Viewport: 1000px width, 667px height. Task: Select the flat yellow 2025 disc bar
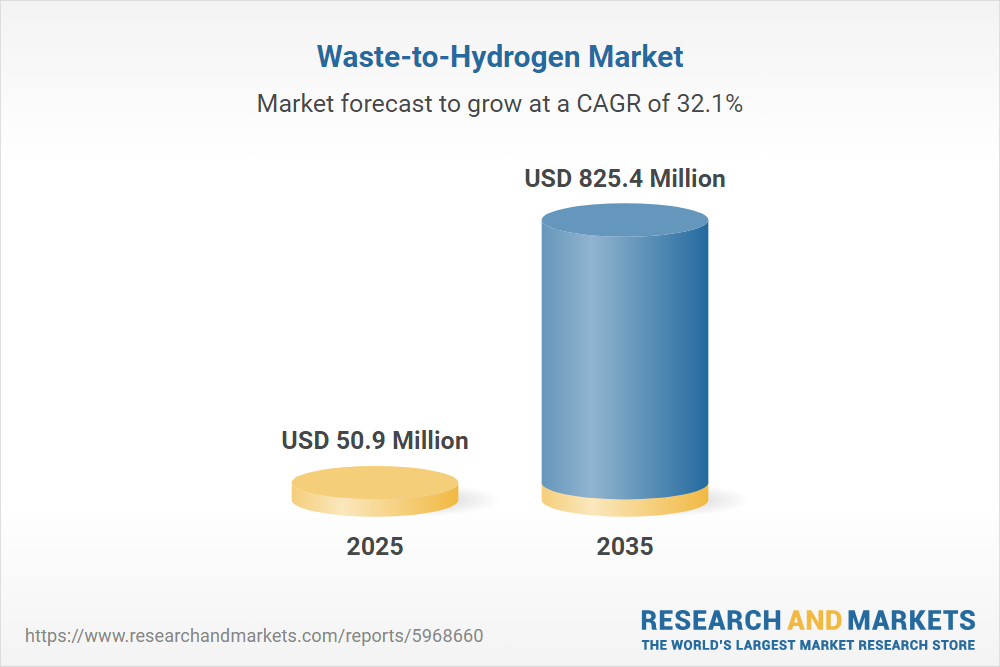pos(375,491)
